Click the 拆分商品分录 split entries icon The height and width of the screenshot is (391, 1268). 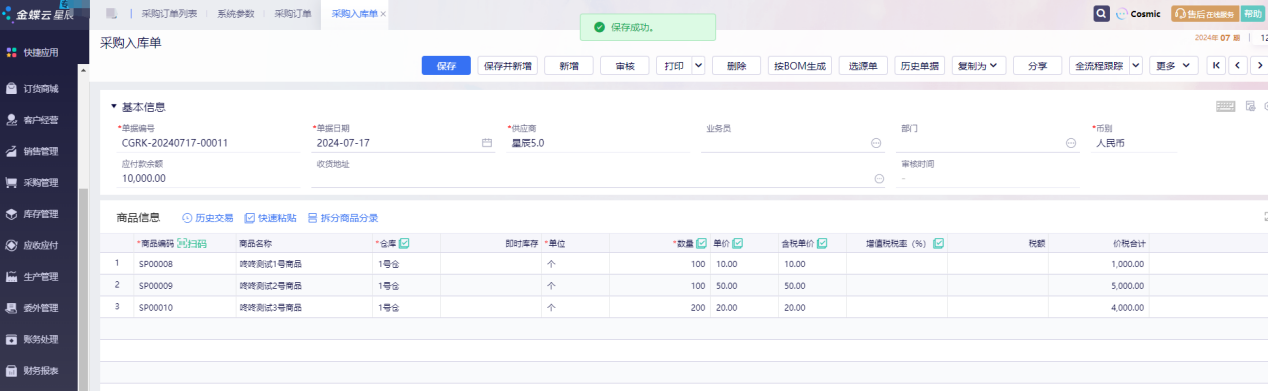(342, 218)
